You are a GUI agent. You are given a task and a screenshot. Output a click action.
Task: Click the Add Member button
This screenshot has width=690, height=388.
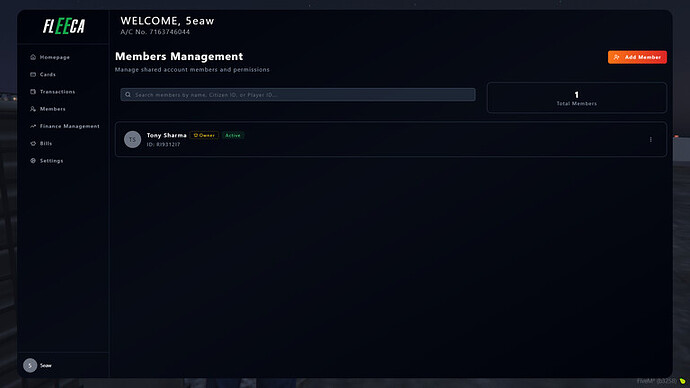[637, 57]
